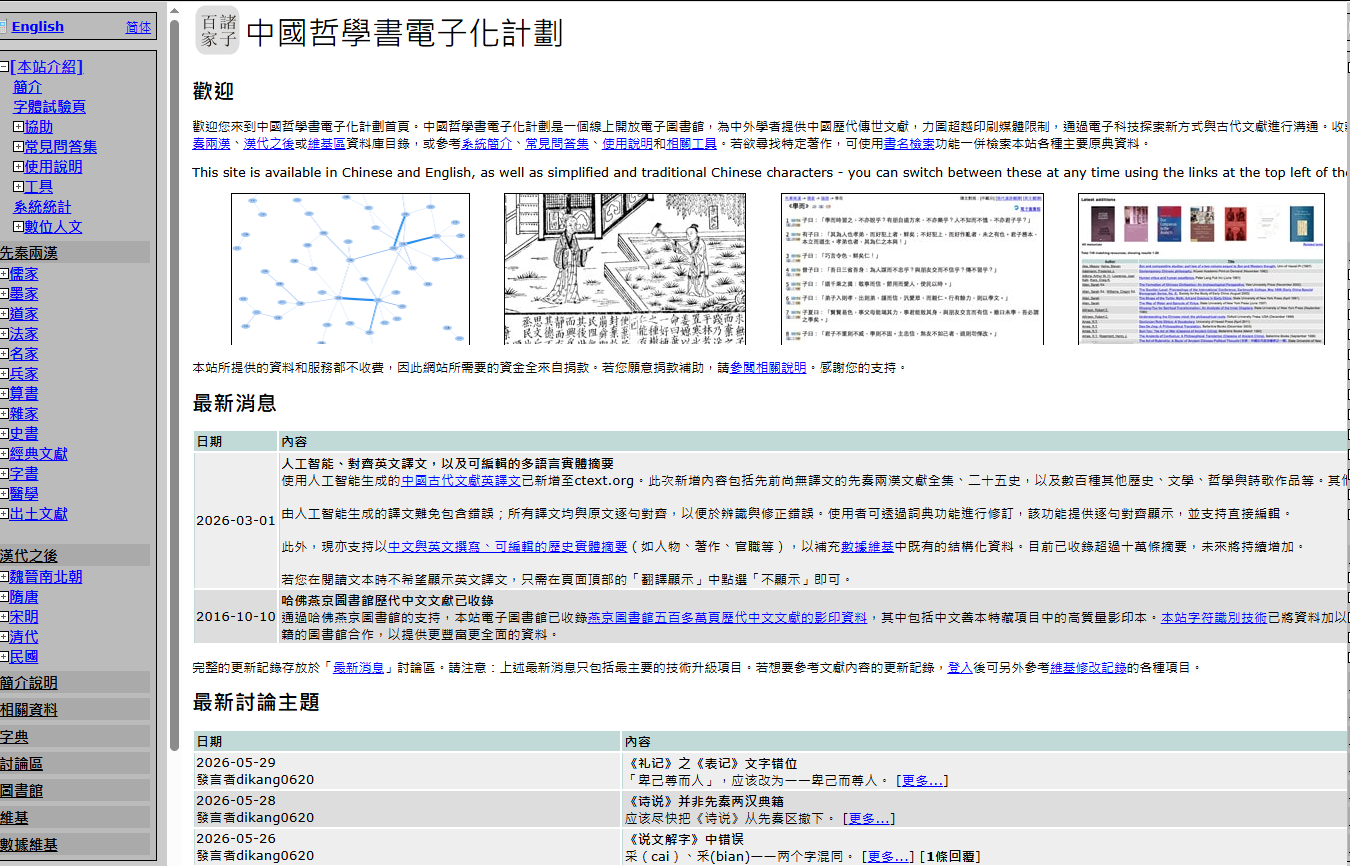Open the 本站字符識別技術 link
Screen dimensions: 1350x866
point(1214,618)
